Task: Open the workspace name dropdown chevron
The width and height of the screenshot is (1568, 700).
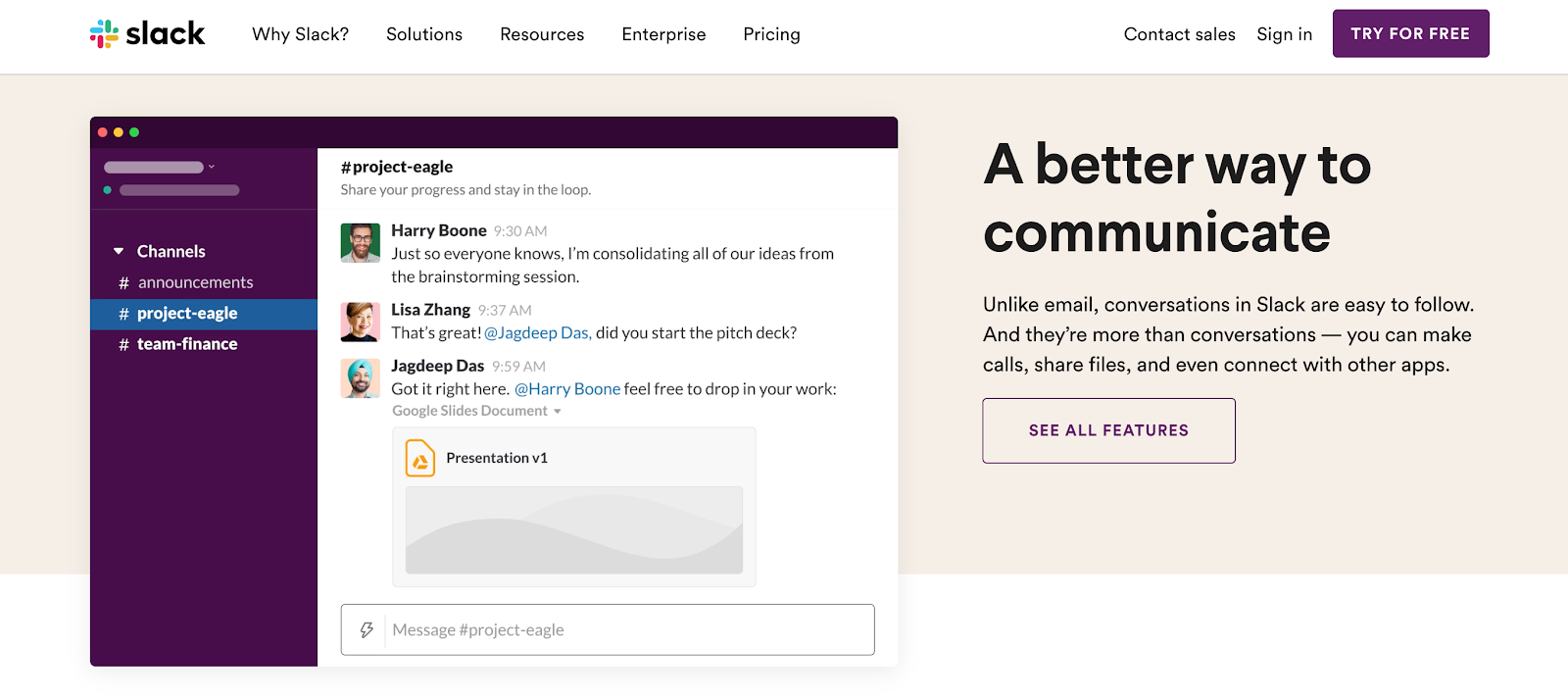Action: click(x=212, y=167)
